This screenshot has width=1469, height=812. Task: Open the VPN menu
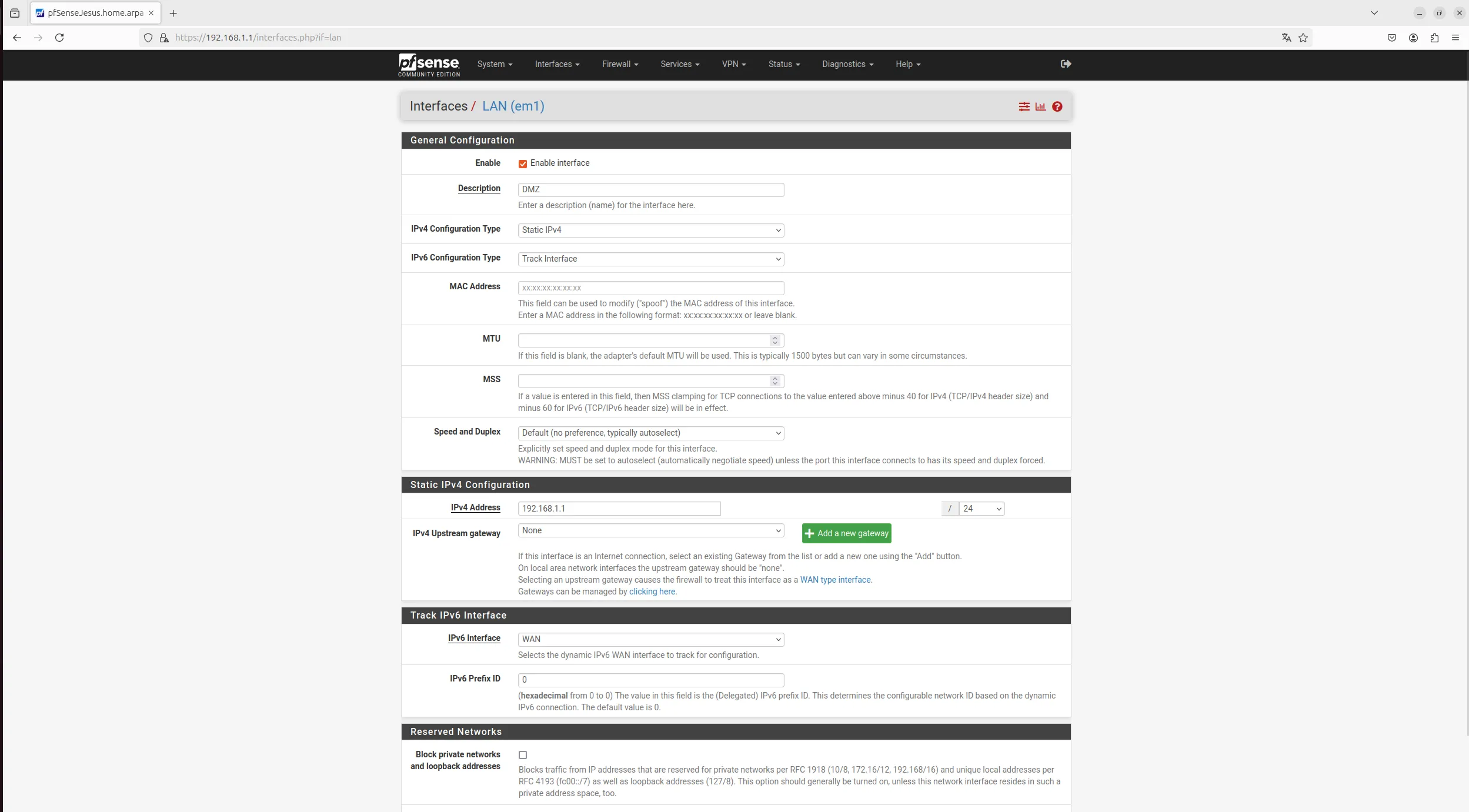click(734, 64)
